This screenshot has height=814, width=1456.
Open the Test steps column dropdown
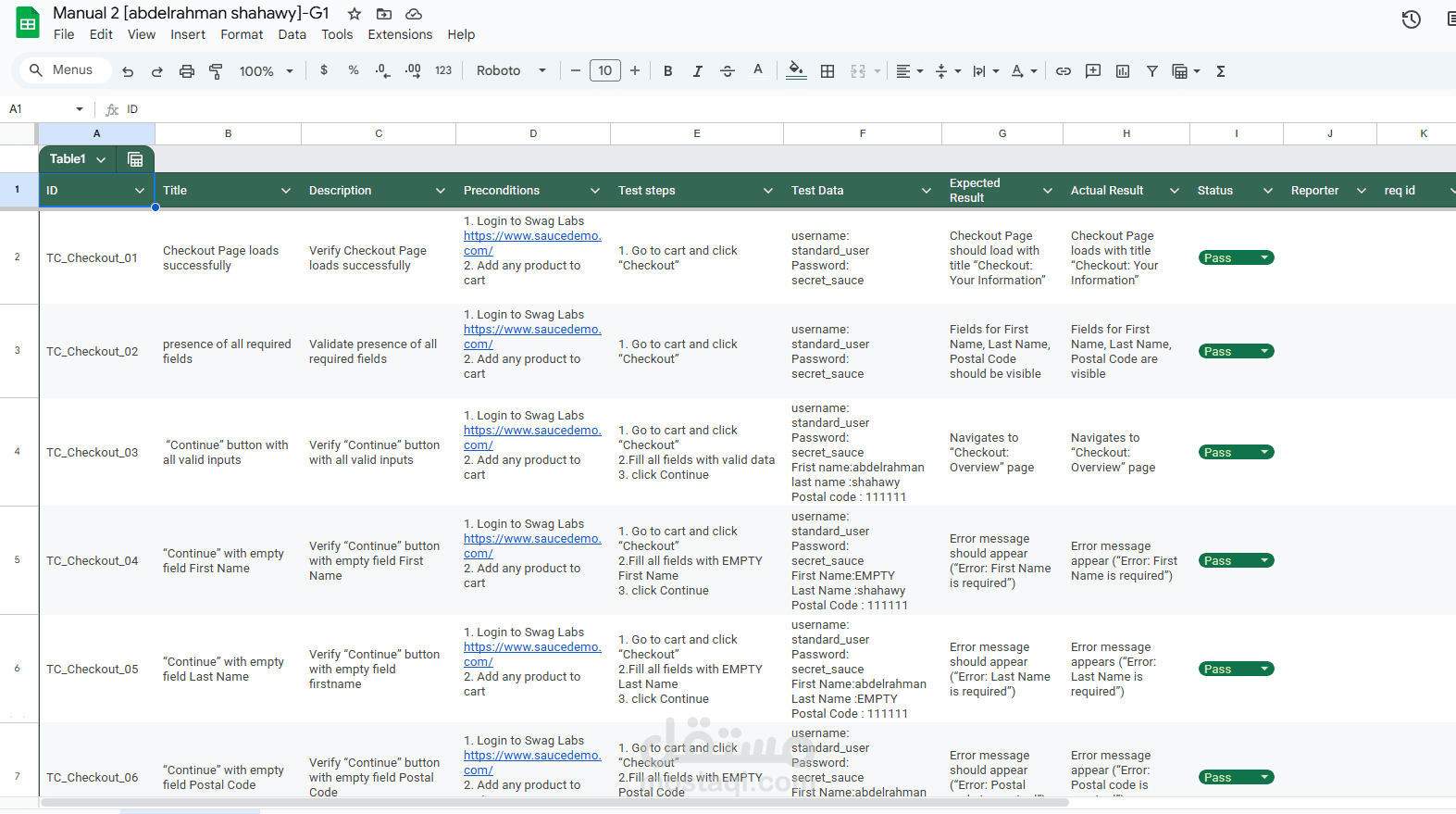[x=768, y=191]
